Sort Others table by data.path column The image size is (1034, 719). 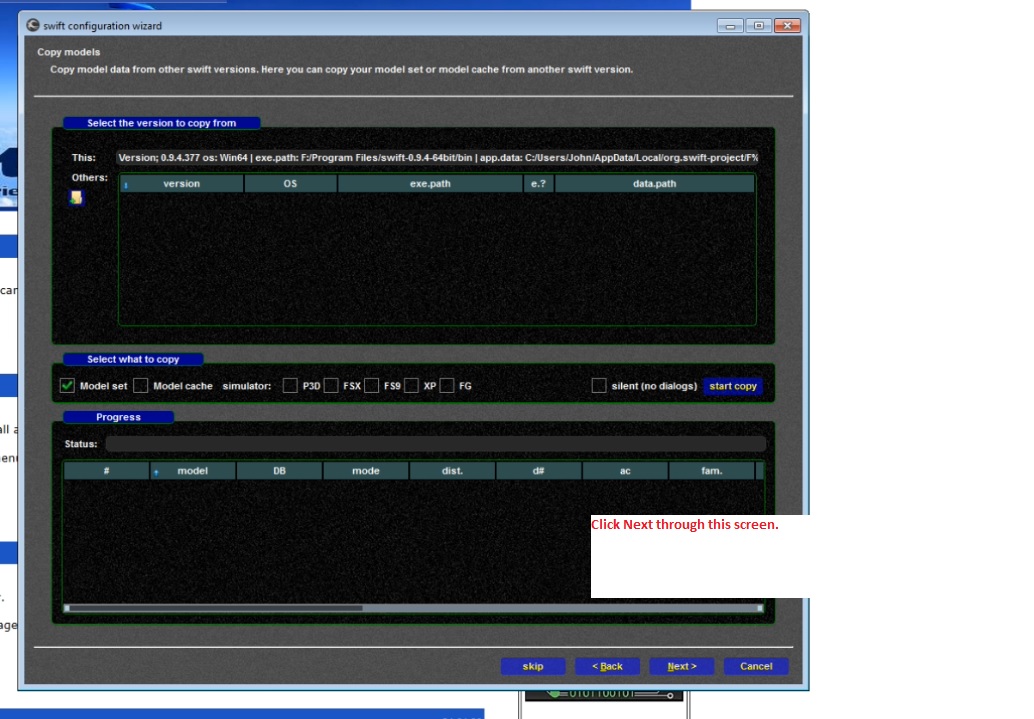click(654, 183)
